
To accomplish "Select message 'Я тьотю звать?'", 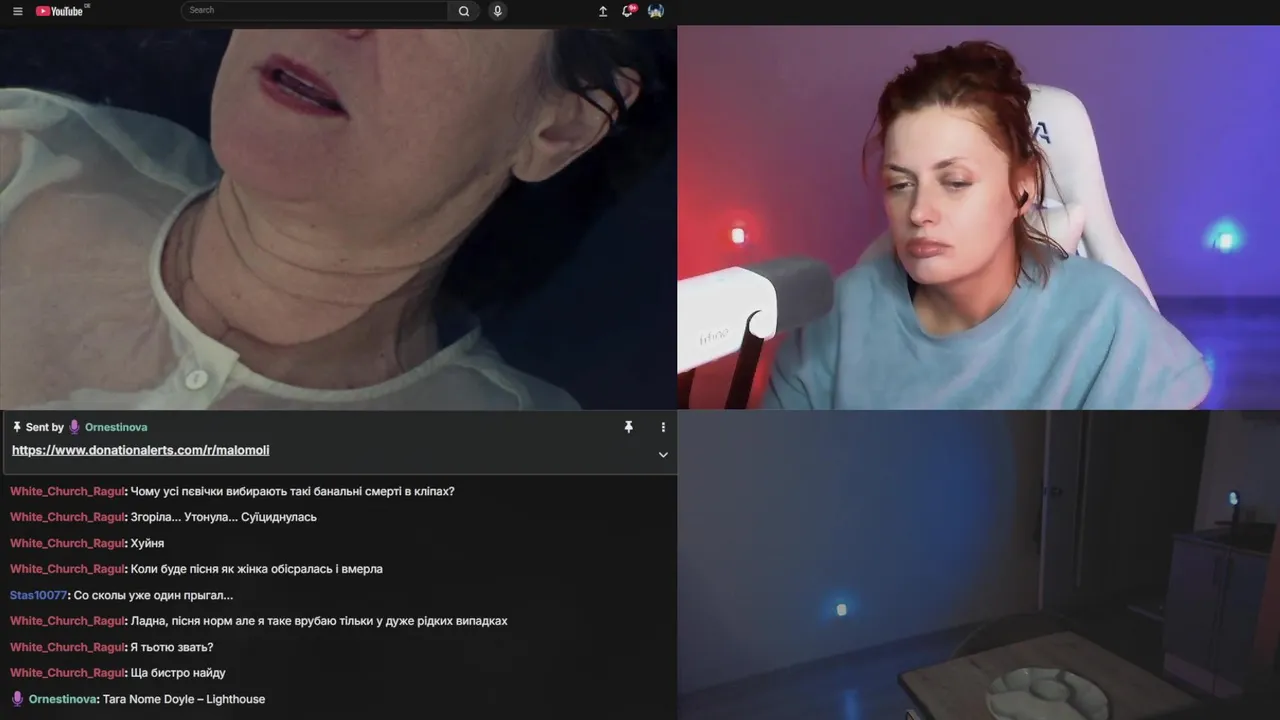I will click(172, 647).
